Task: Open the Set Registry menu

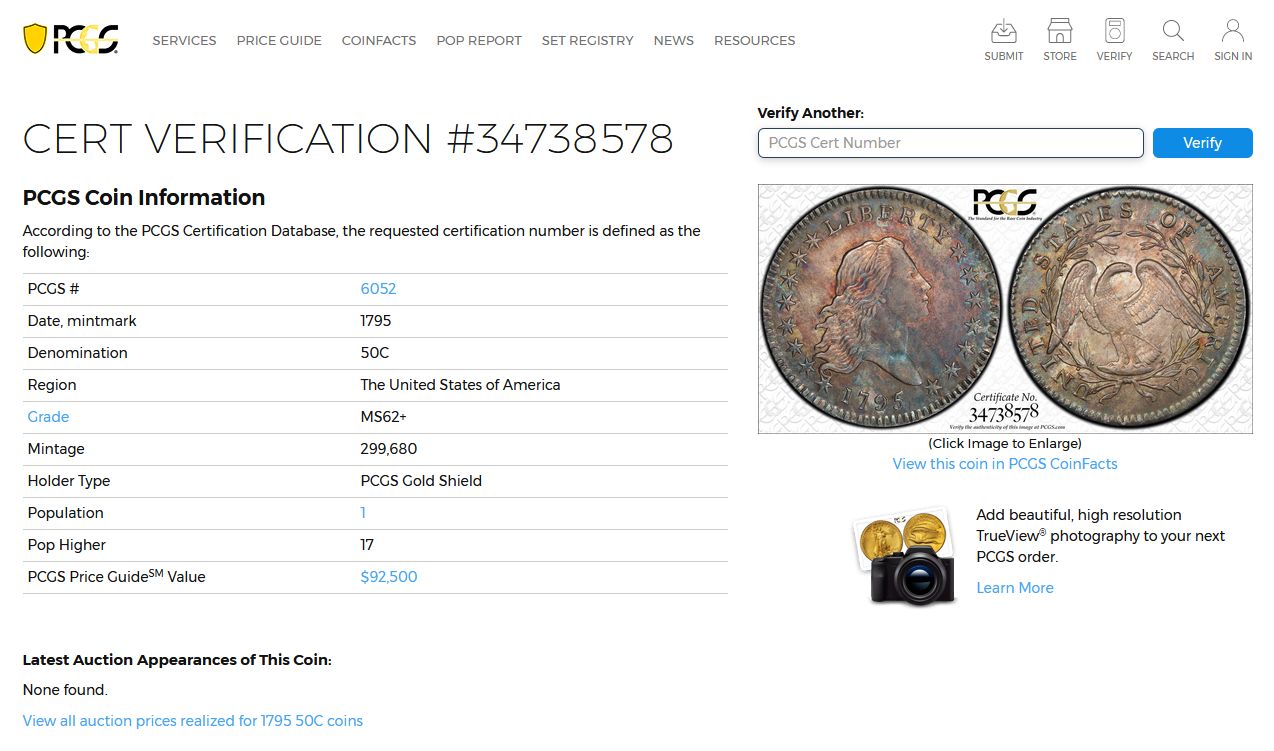Action: [587, 40]
